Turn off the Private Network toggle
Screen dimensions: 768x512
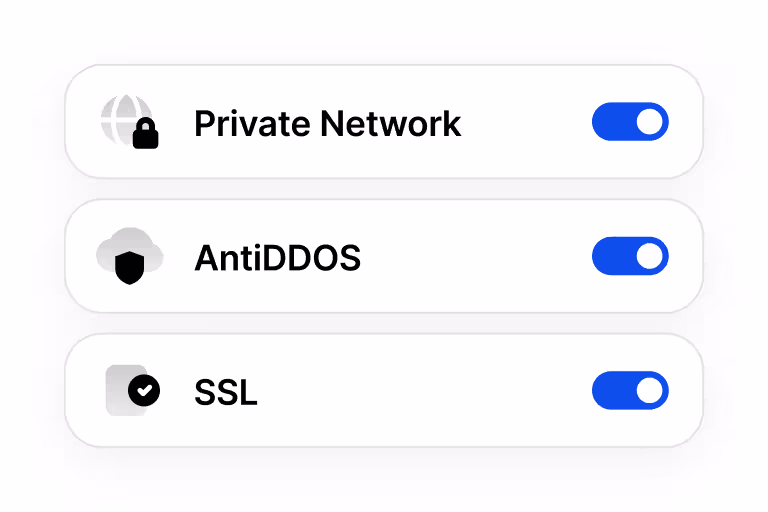pos(630,122)
